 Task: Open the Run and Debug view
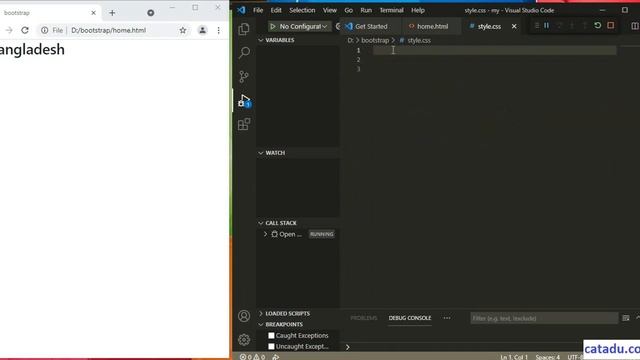244,100
